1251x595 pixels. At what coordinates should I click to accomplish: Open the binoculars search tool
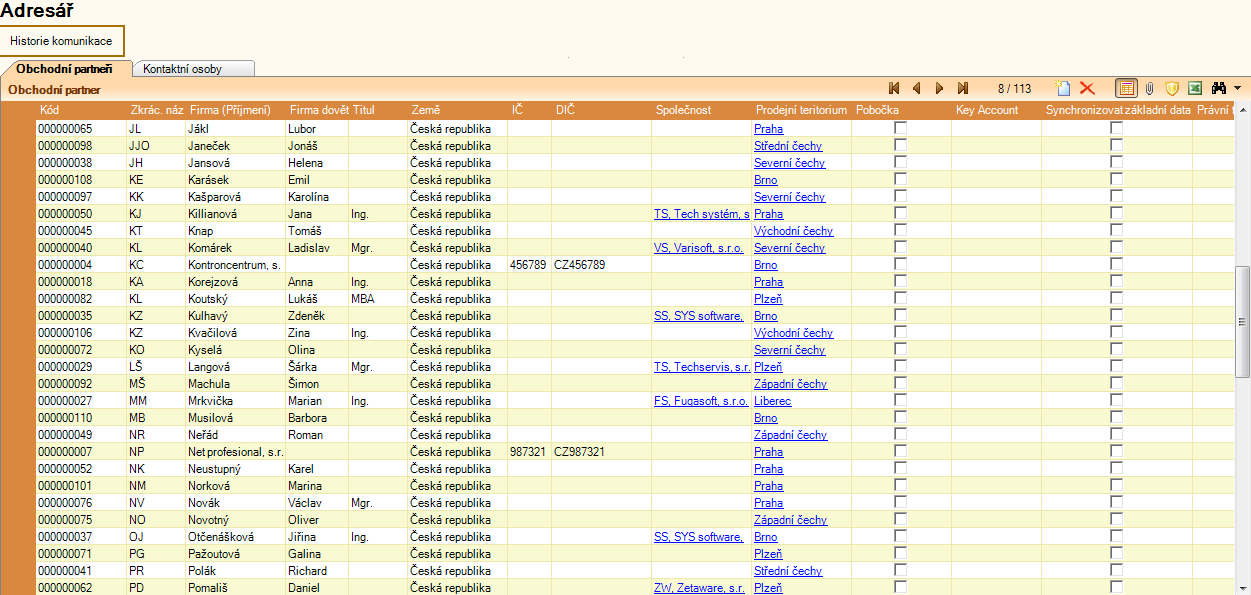click(x=1219, y=88)
